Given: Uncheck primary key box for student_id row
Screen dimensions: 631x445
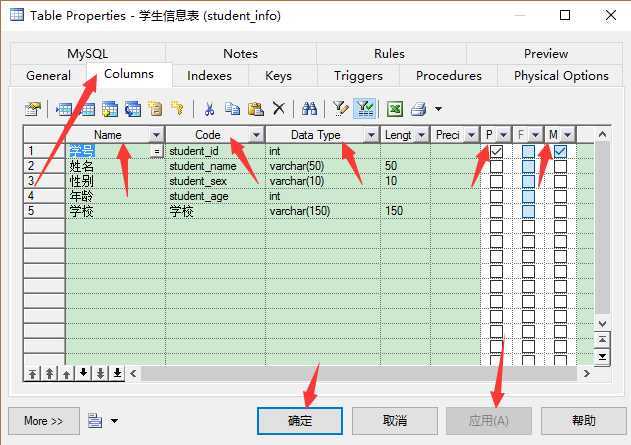Looking at the screenshot, I should coord(496,151).
